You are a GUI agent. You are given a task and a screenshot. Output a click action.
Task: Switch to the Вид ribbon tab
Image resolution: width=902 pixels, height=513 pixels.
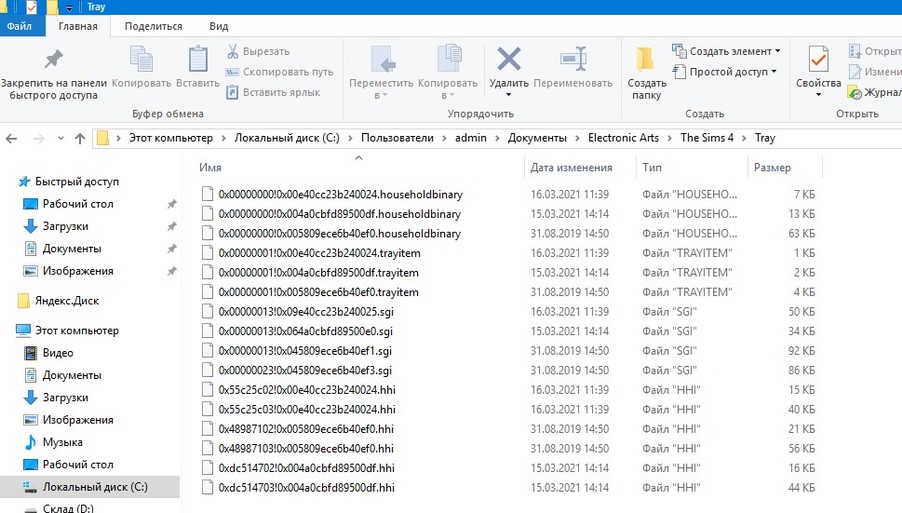(x=217, y=27)
